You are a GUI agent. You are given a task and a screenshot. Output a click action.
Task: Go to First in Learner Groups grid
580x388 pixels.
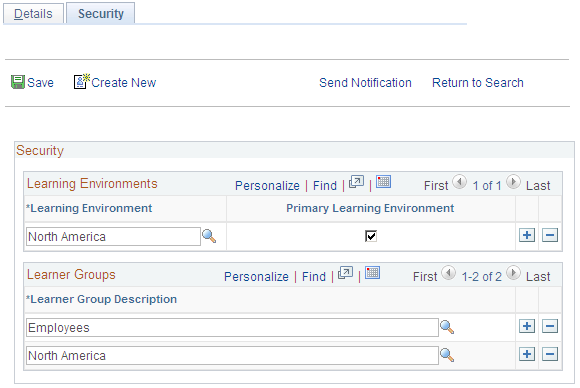425,276
